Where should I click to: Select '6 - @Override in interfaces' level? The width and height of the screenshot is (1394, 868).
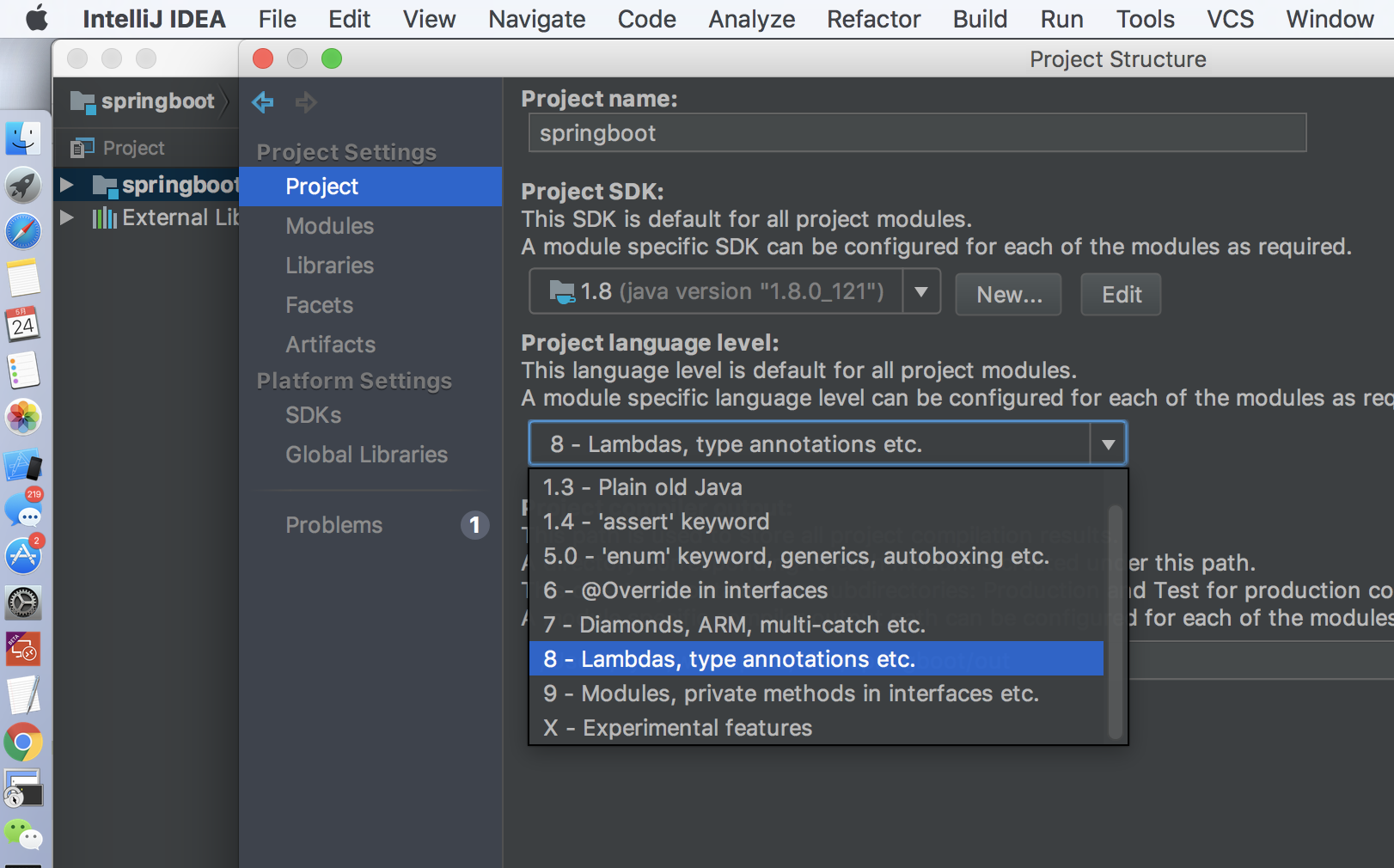816,590
